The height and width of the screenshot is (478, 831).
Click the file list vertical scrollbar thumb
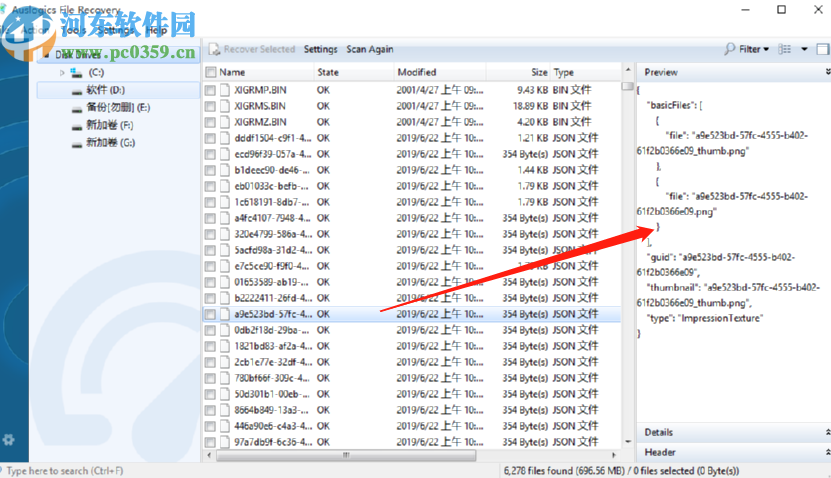[x=628, y=86]
